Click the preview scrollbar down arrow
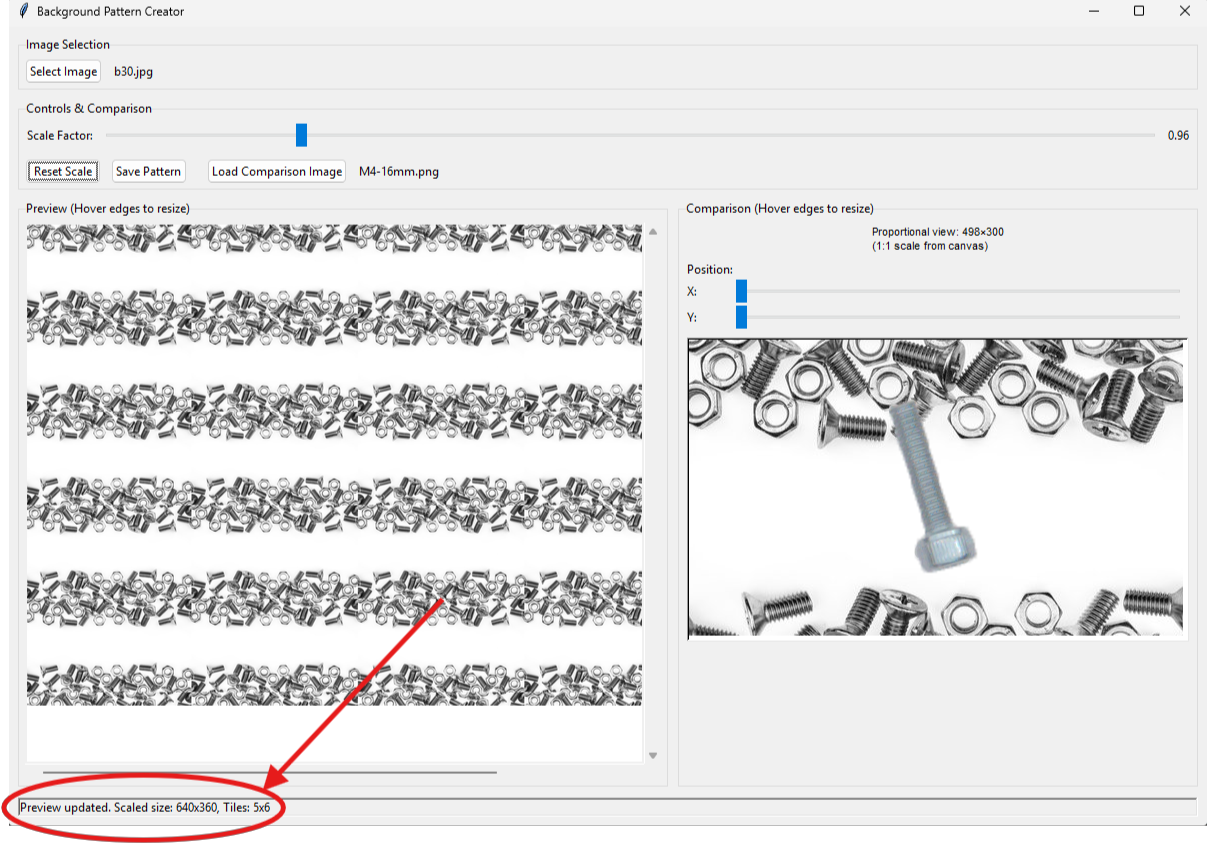Image resolution: width=1207 pixels, height=844 pixels. tap(653, 756)
